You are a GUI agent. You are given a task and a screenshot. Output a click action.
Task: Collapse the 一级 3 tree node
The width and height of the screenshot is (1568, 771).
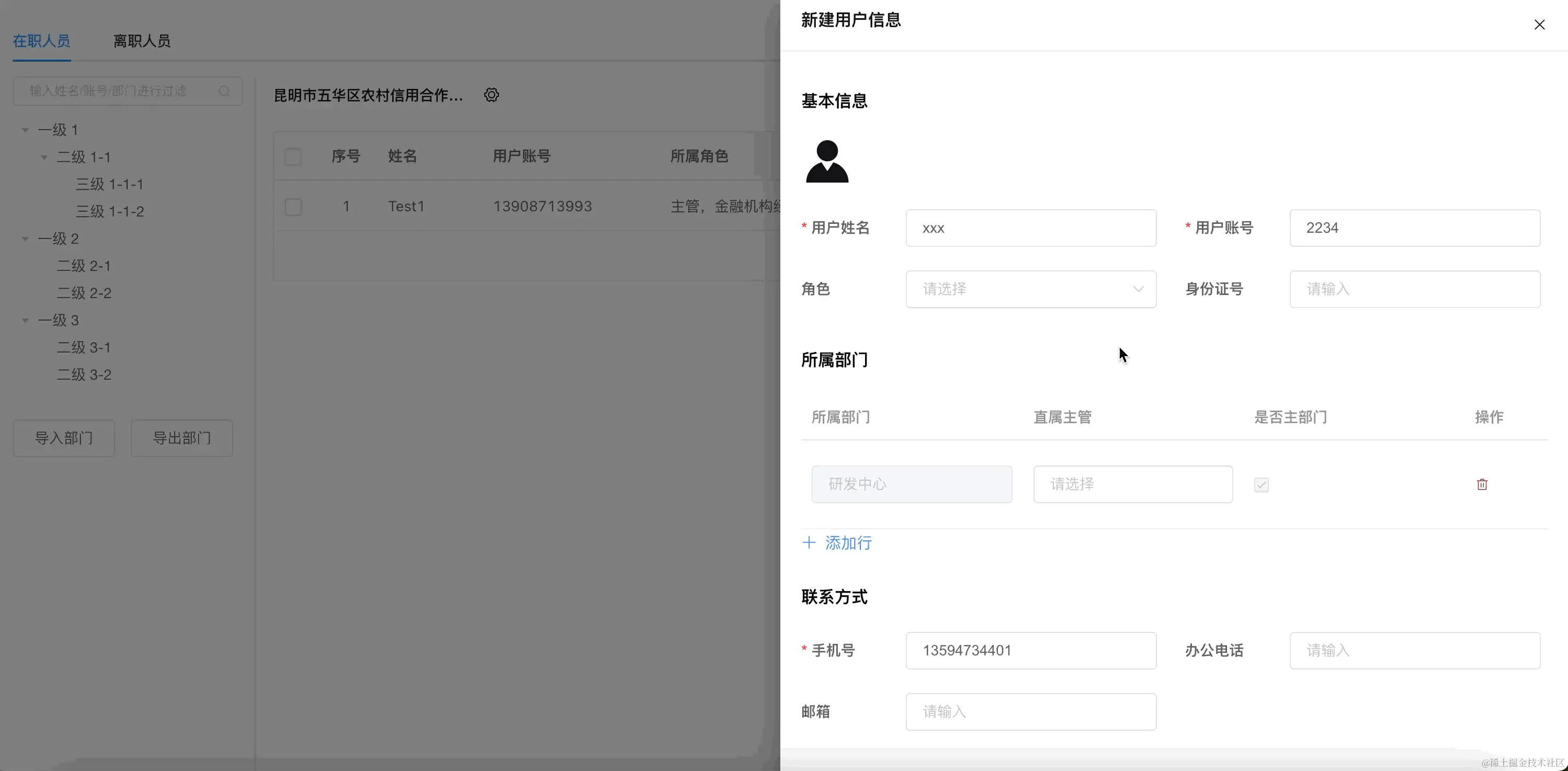point(26,321)
